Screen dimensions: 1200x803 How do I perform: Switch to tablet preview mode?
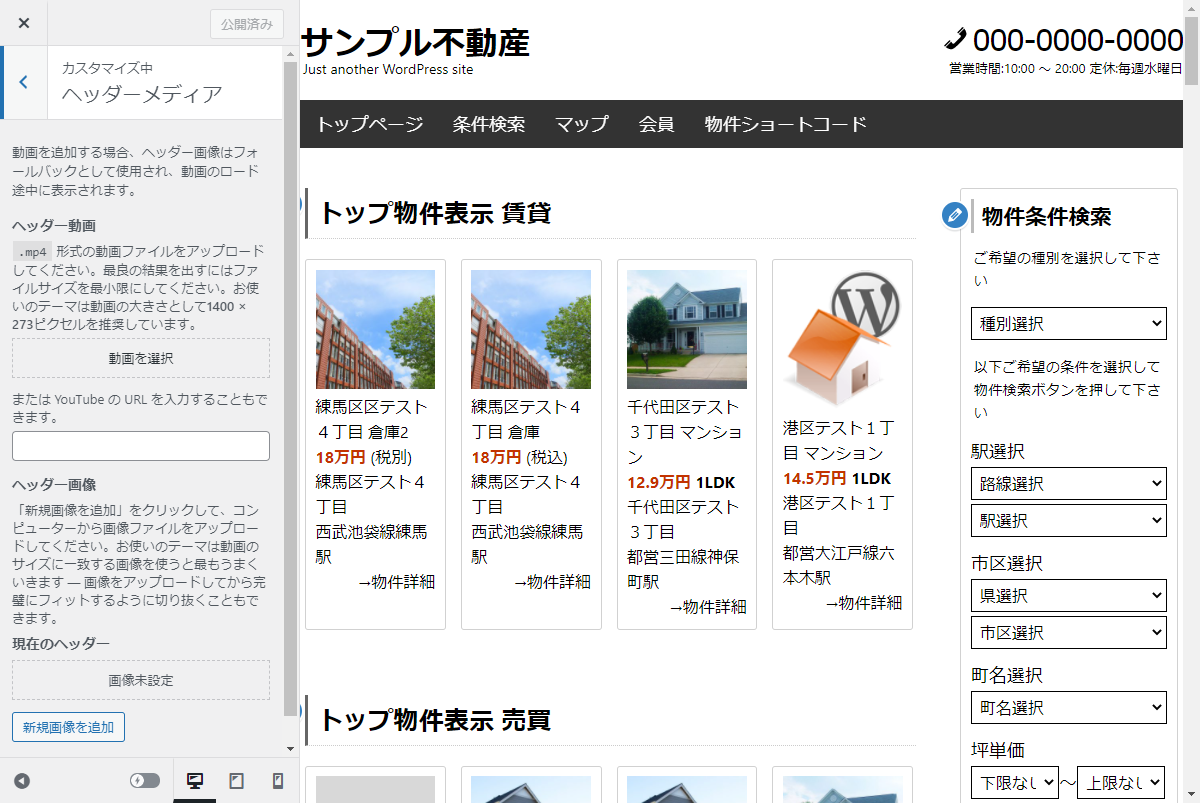click(x=237, y=781)
